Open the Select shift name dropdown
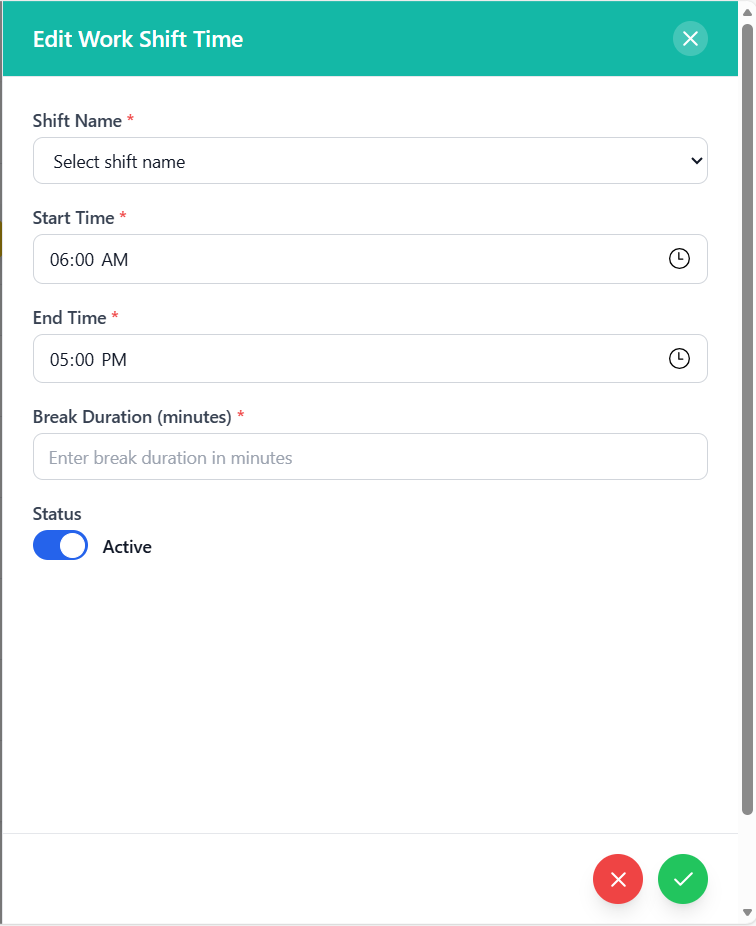756x926 pixels. tap(370, 161)
